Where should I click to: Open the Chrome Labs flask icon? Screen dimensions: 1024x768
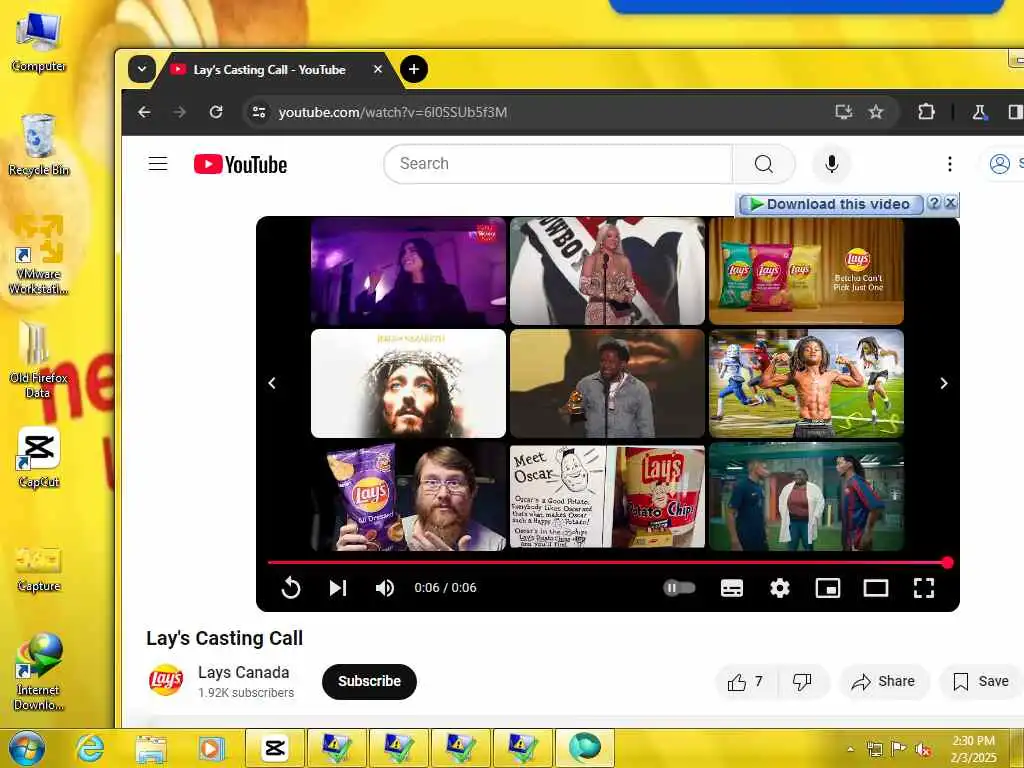coord(979,112)
